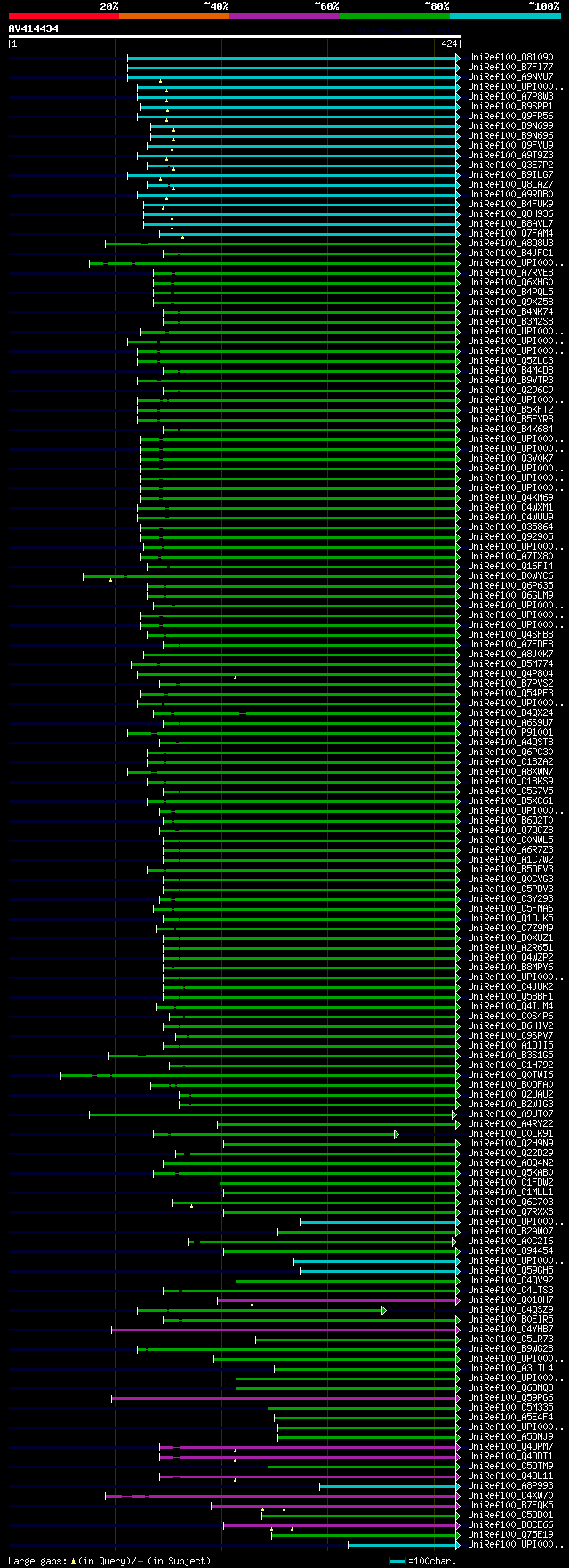Open hit UniRef100_A7P8W3

tap(510, 97)
